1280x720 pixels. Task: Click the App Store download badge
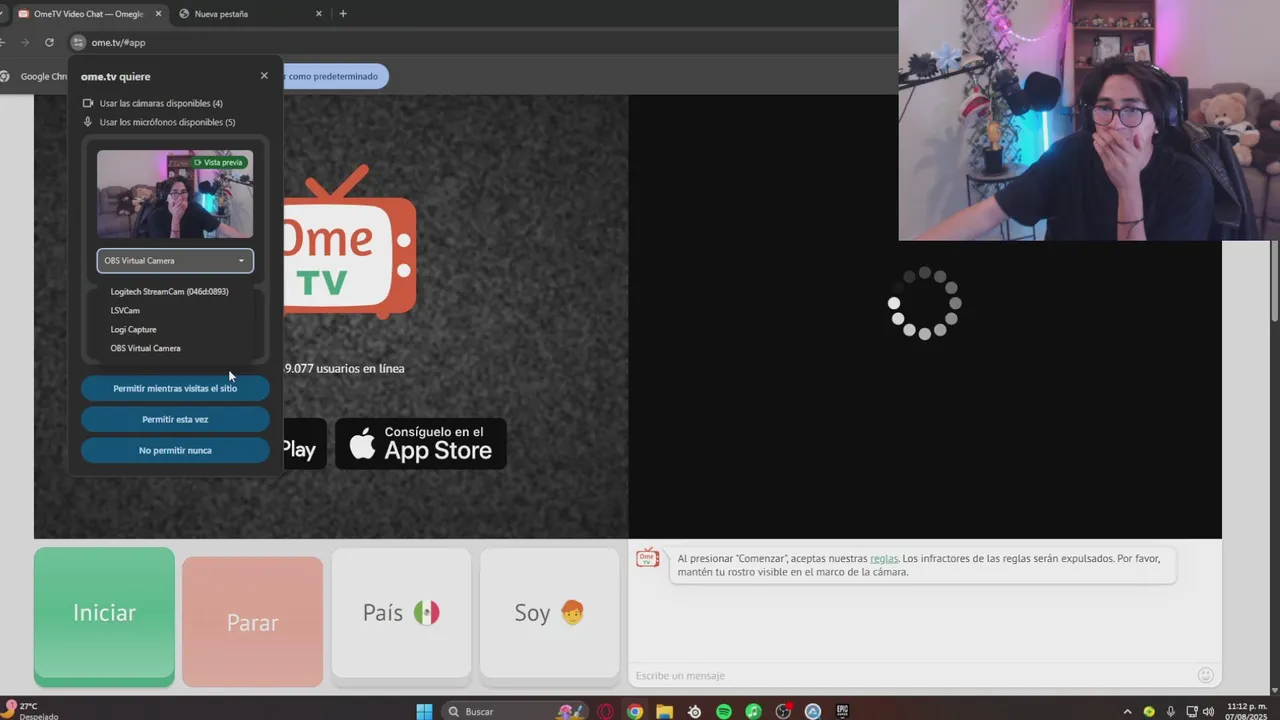[421, 443]
